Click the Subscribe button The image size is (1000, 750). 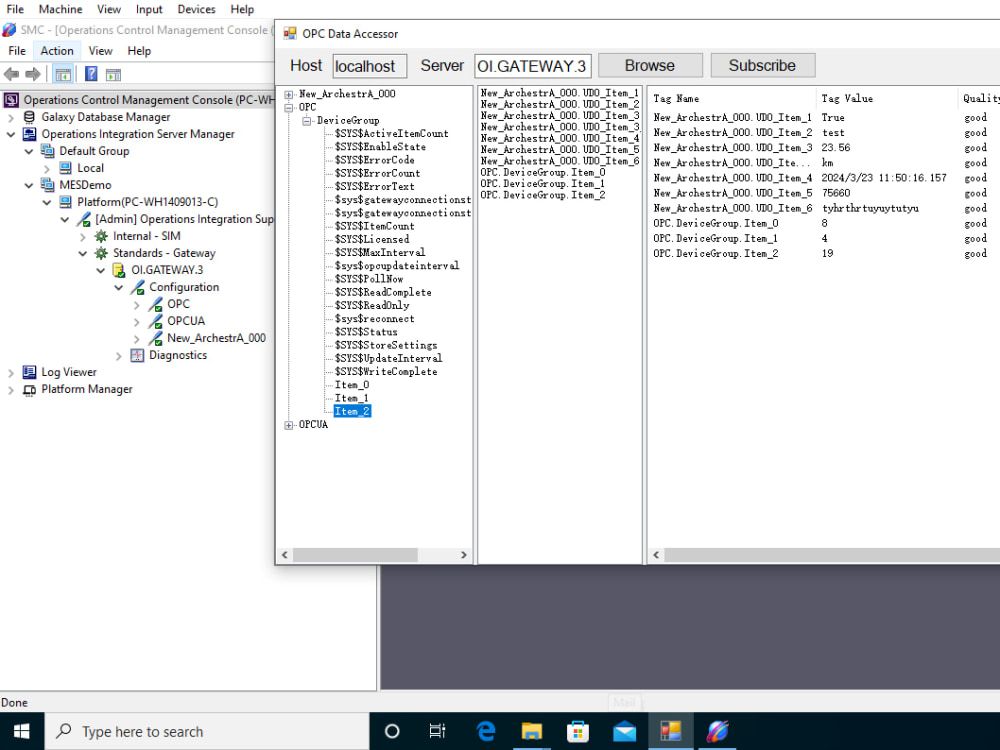762,65
